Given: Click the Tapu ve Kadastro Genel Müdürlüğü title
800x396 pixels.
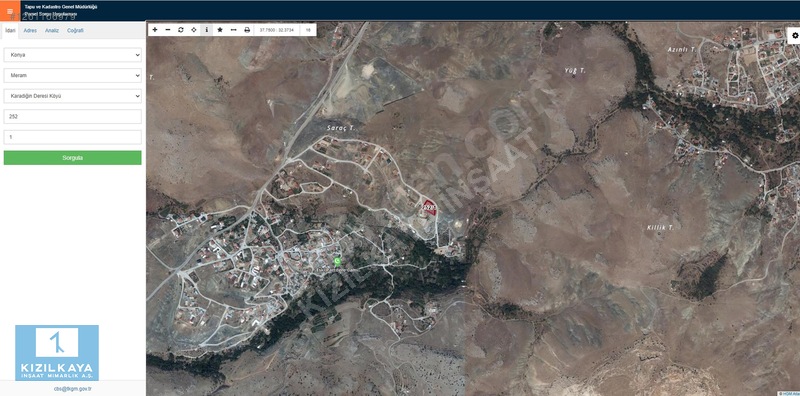Looking at the screenshot, I should pos(61,7).
